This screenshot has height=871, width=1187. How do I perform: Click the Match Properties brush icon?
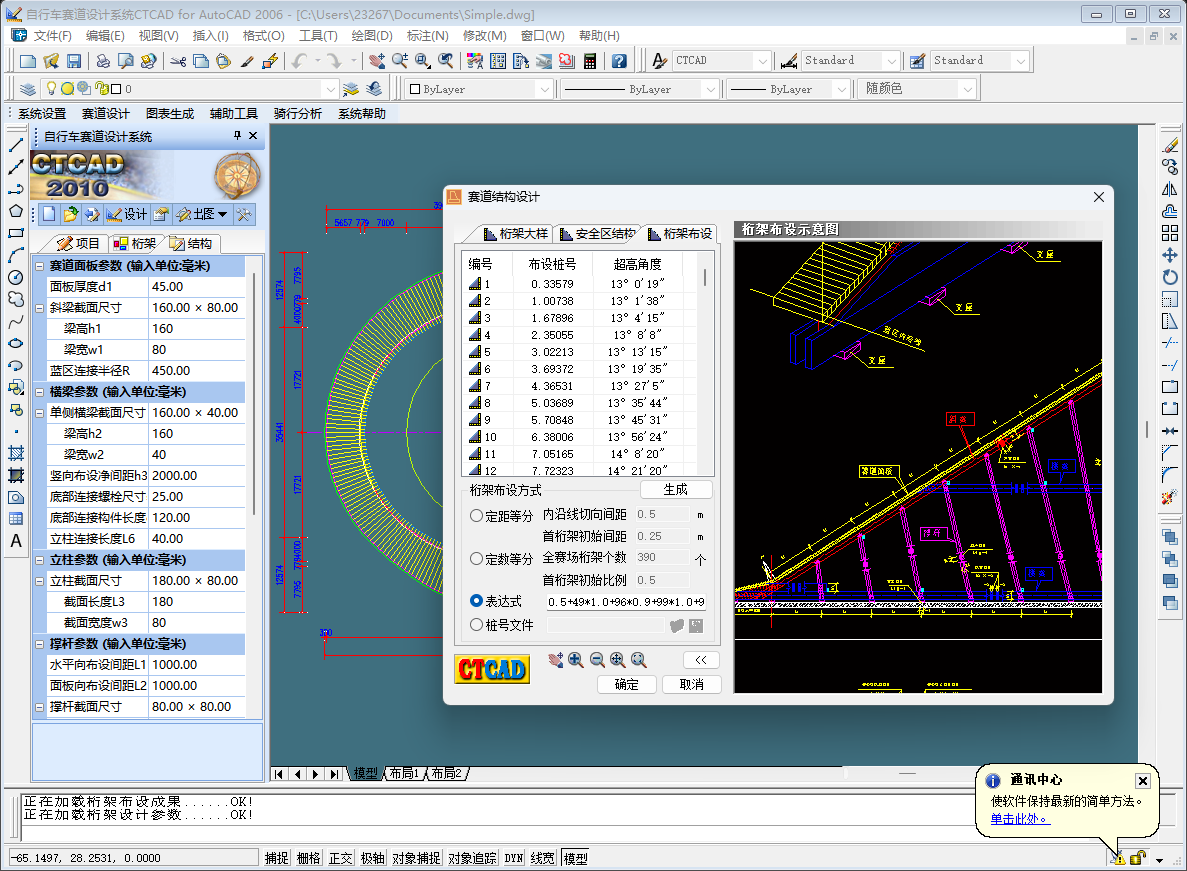point(247,61)
